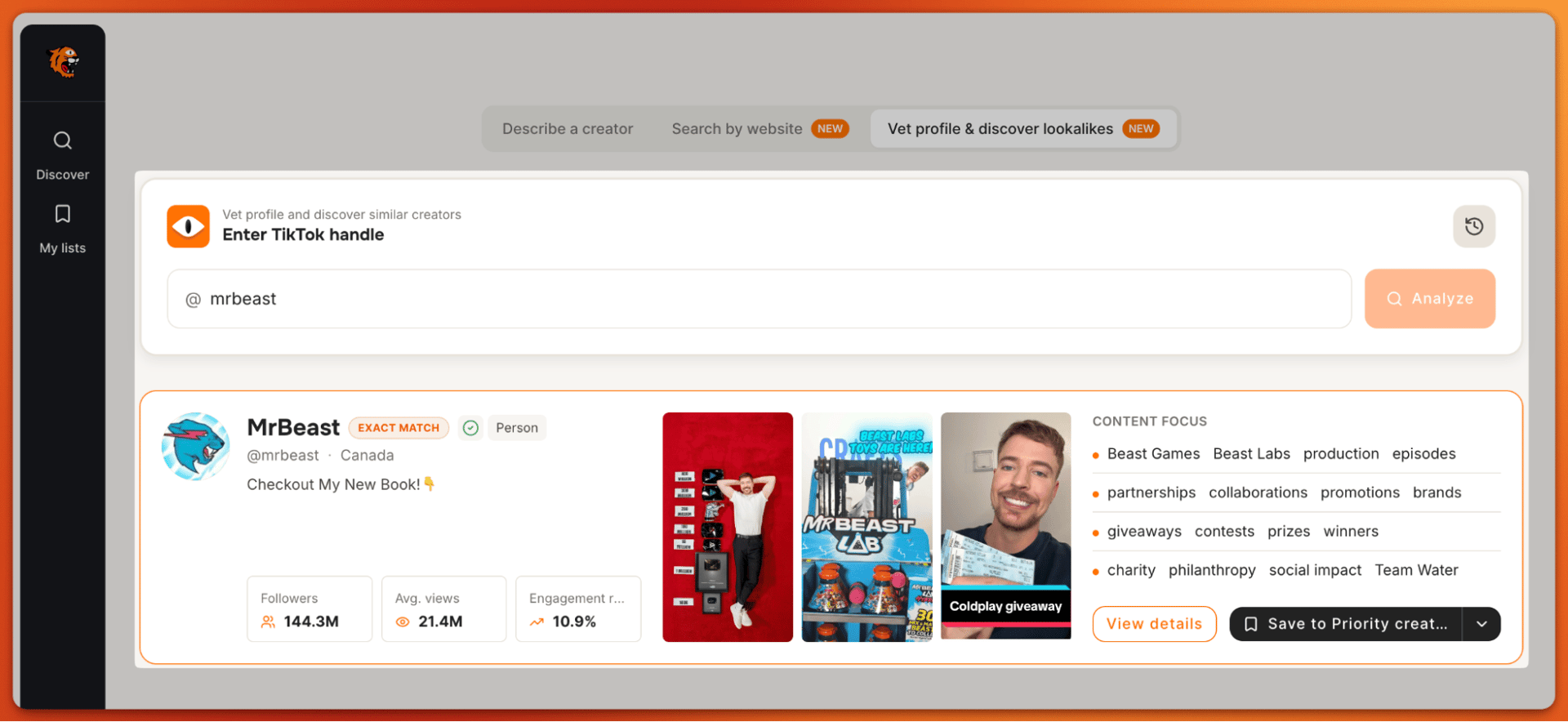Viewport: 1568px width, 722px height.
Task: Click the giveaways content tag
Action: pyautogui.click(x=1144, y=532)
